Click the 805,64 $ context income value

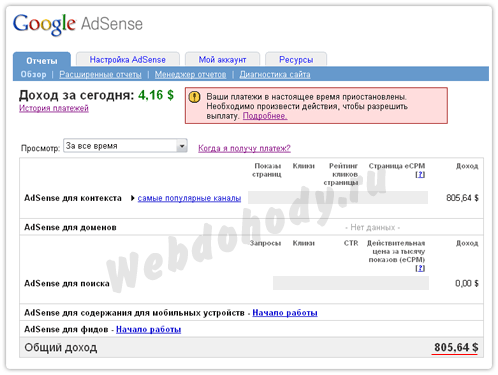[x=462, y=198]
